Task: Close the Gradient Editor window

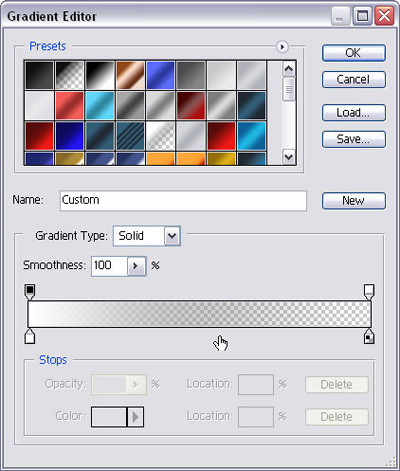Action: pos(384,16)
